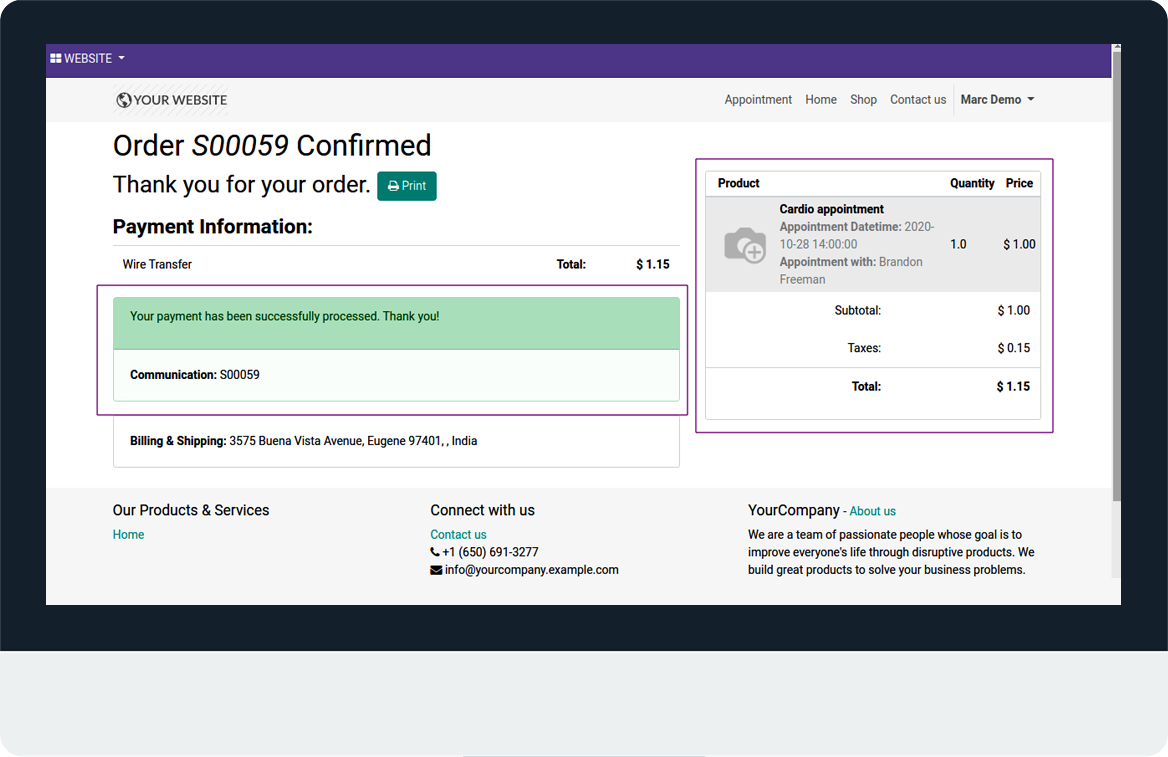The height and width of the screenshot is (757, 1168).
Task: Click the Taxes $ 0.15 amount
Action: click(x=1014, y=348)
